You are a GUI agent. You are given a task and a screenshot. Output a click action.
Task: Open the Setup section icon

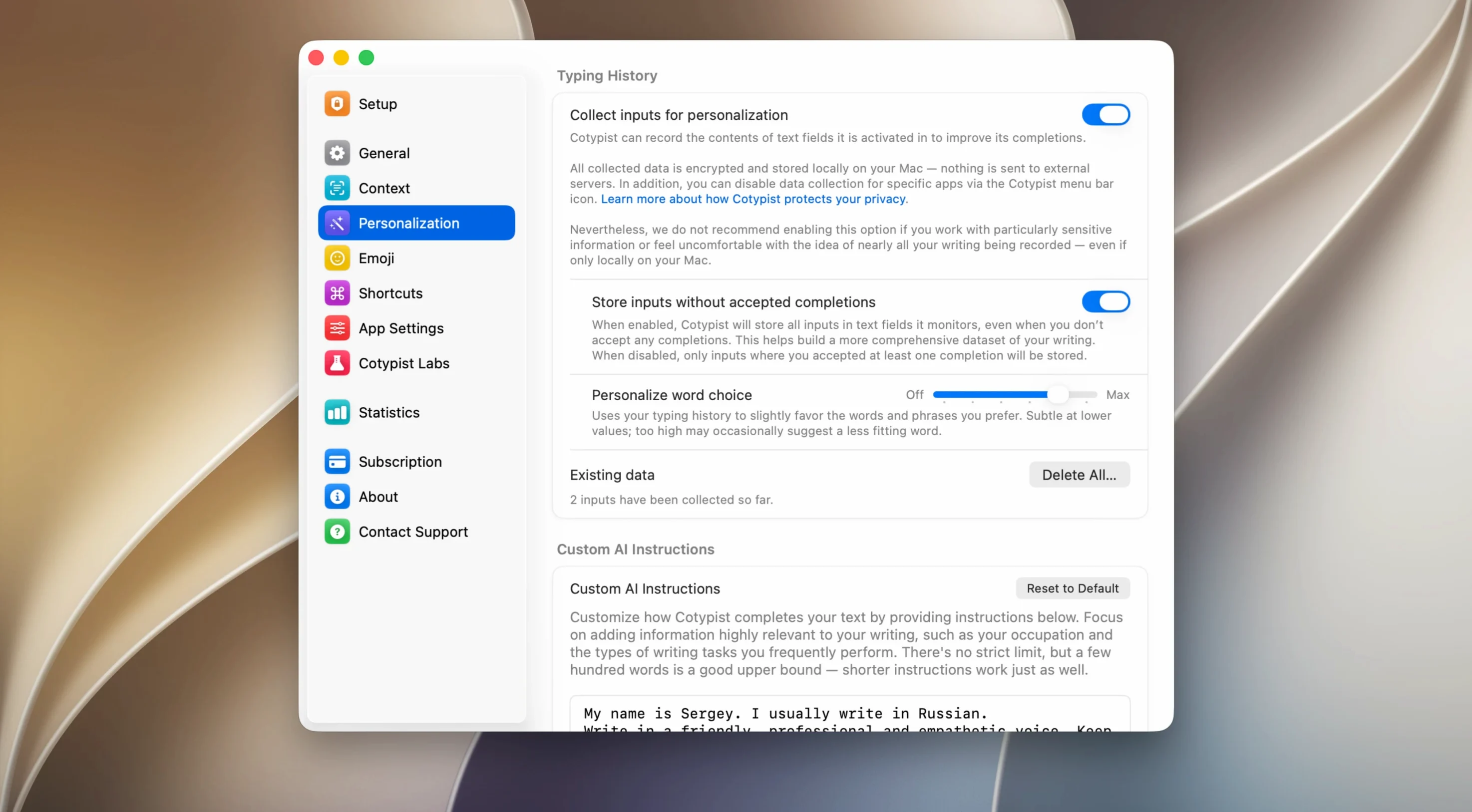pos(337,104)
